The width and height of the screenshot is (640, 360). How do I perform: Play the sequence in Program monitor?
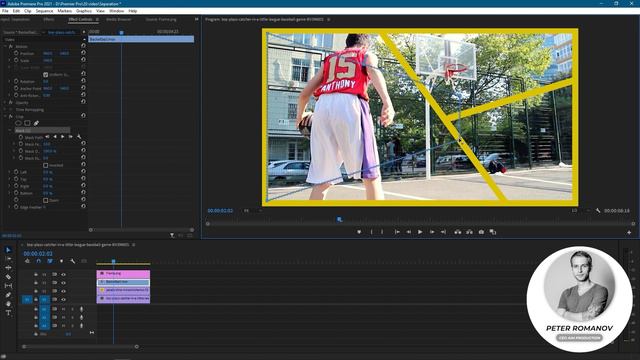tap(420, 232)
